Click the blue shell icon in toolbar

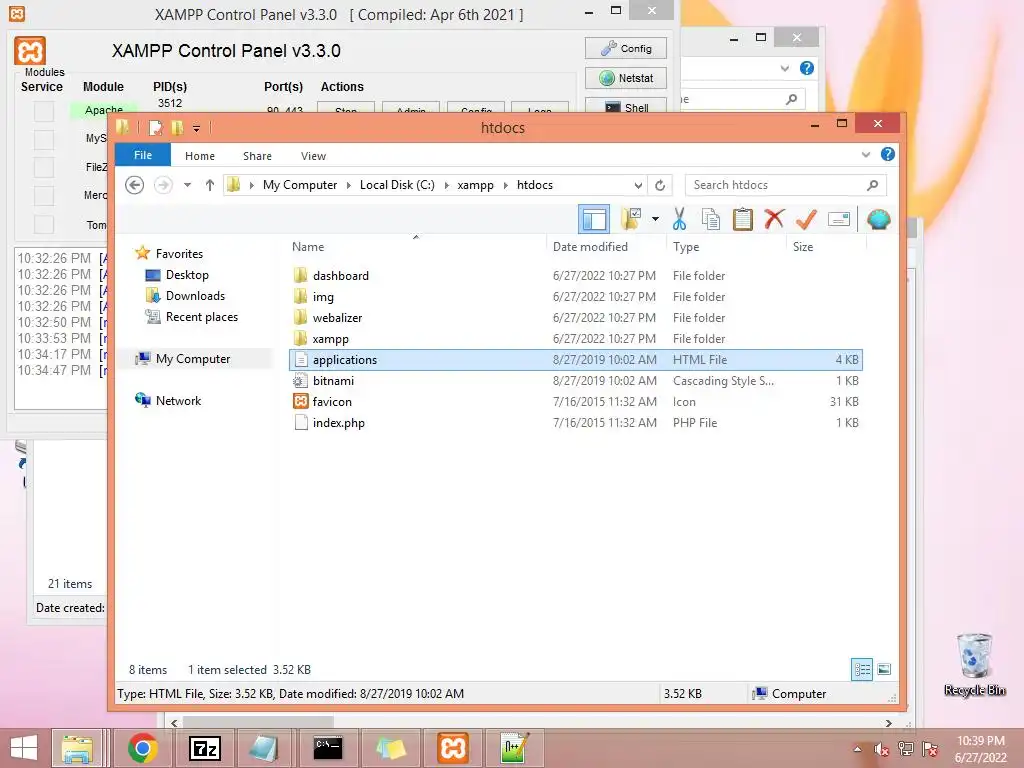pyautogui.click(x=878, y=219)
